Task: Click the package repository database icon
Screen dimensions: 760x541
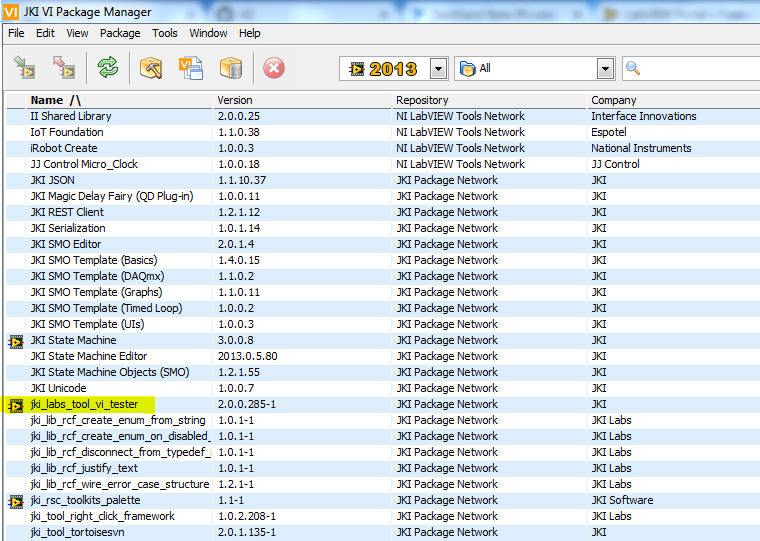Action: (x=231, y=68)
